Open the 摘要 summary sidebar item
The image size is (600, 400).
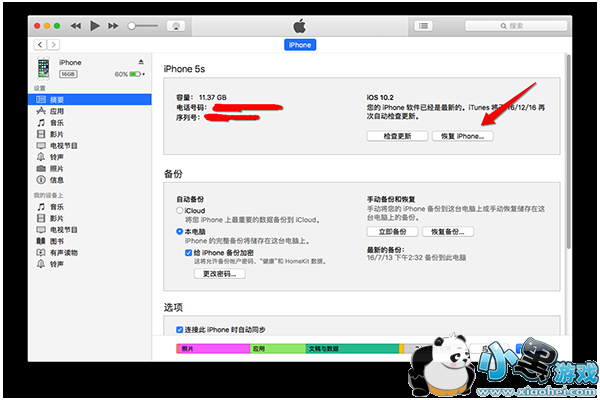click(x=90, y=100)
